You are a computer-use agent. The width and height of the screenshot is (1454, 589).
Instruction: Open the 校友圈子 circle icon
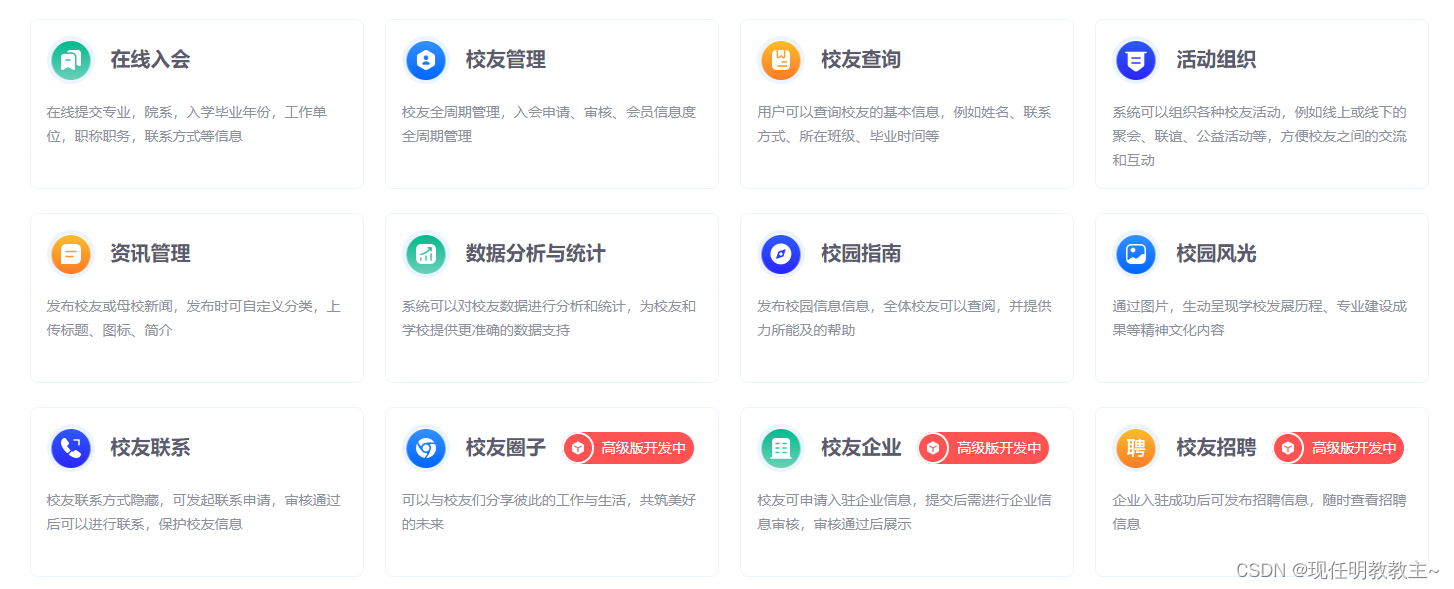coord(426,448)
